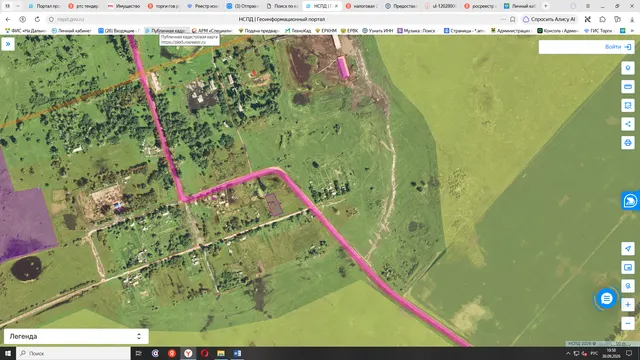Expand the tab list dropdown arrow

click(18, 6)
